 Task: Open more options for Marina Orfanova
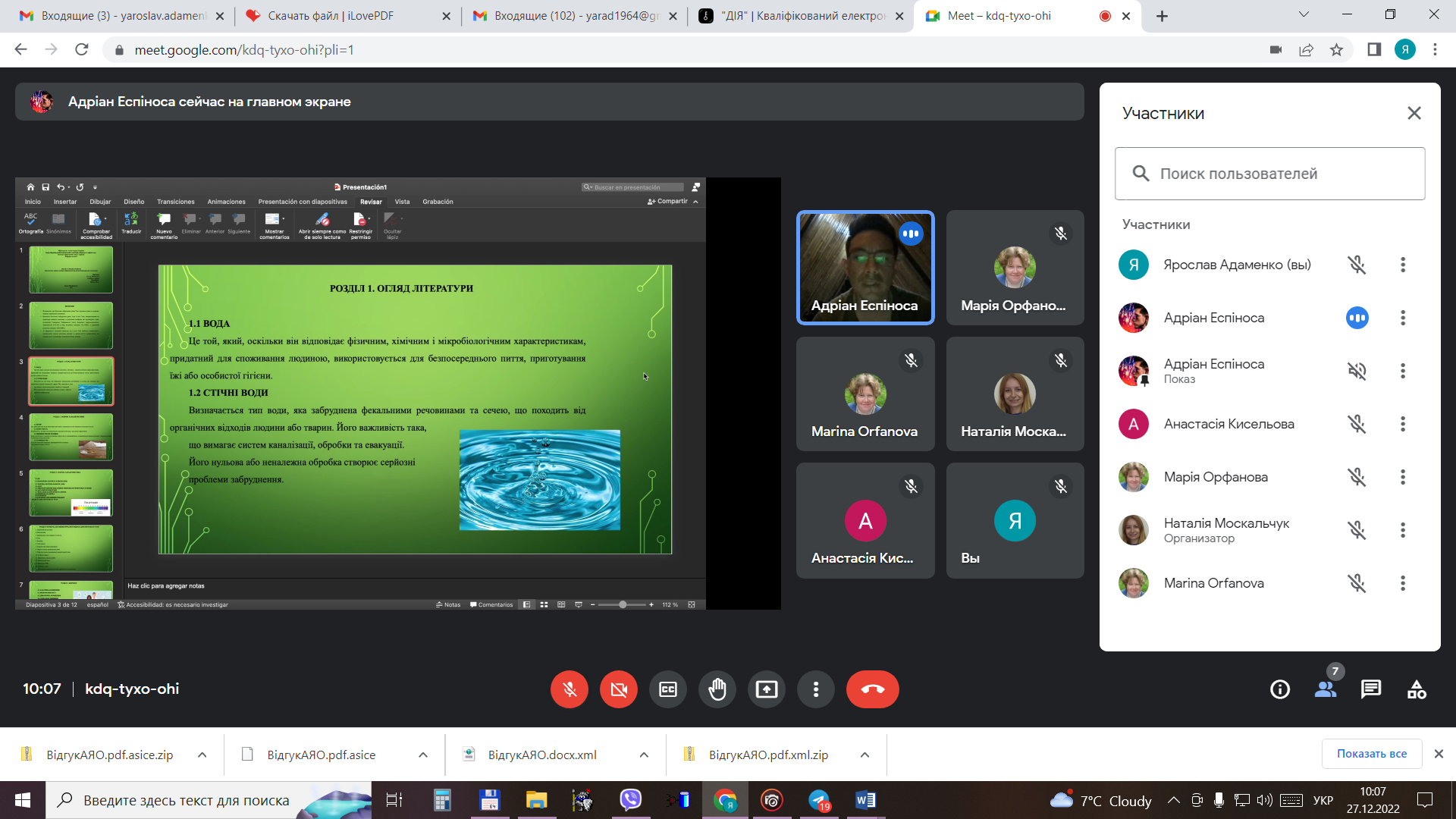coord(1403,583)
